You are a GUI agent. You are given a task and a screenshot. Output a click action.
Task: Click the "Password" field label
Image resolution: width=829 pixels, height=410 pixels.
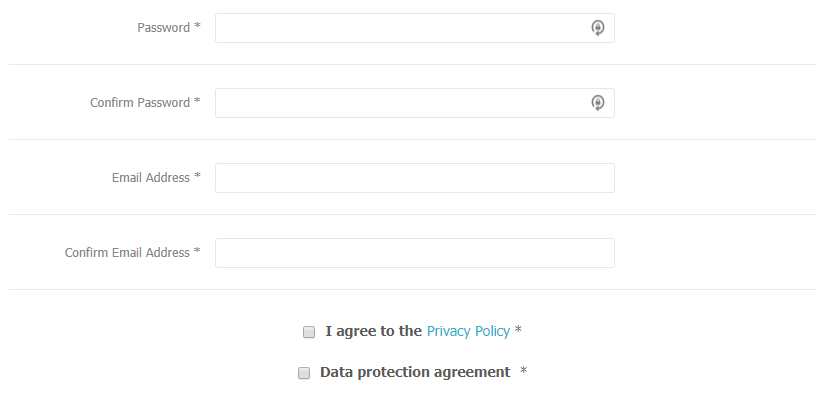point(163,28)
